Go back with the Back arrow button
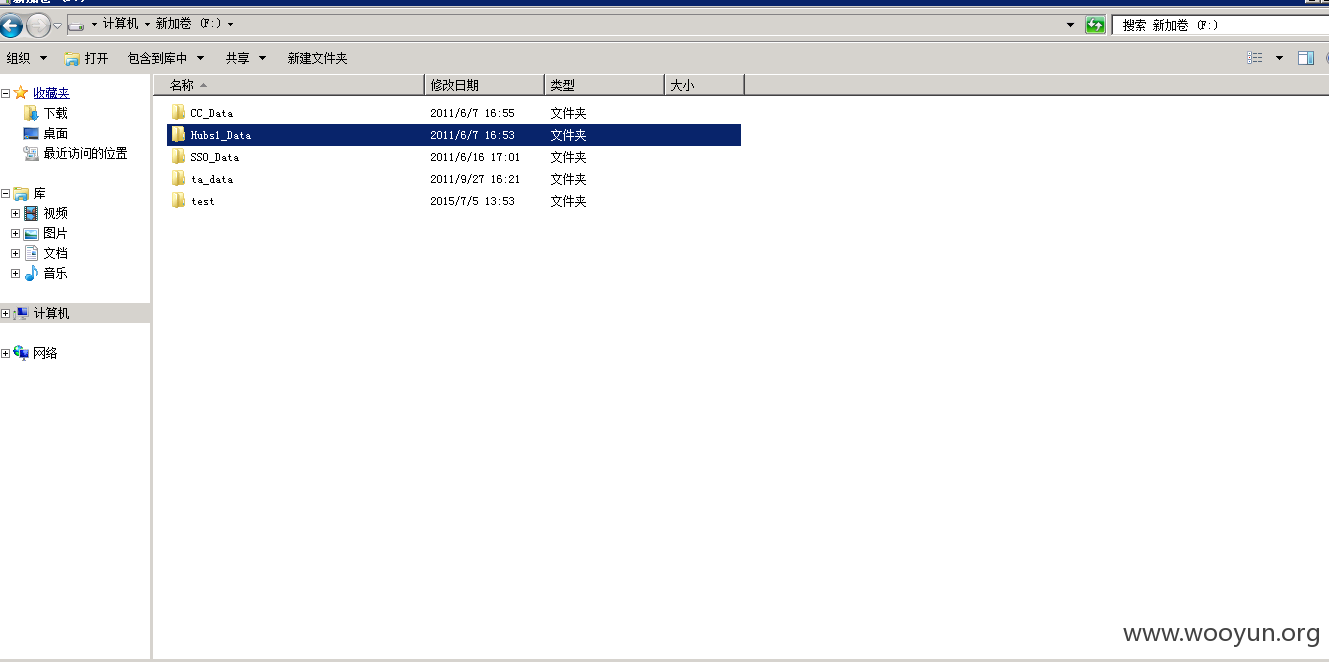 (12, 25)
